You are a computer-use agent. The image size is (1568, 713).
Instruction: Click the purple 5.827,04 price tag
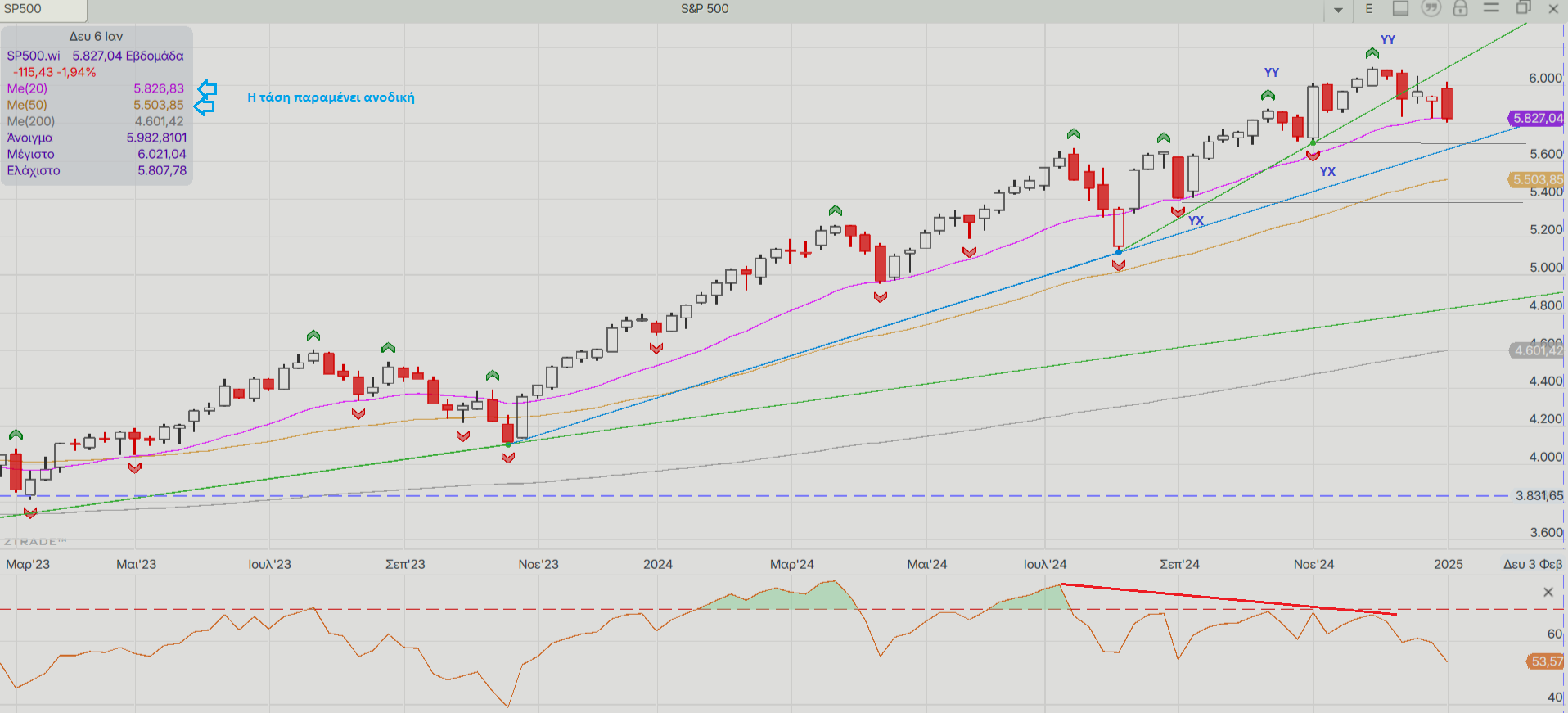(1536, 118)
